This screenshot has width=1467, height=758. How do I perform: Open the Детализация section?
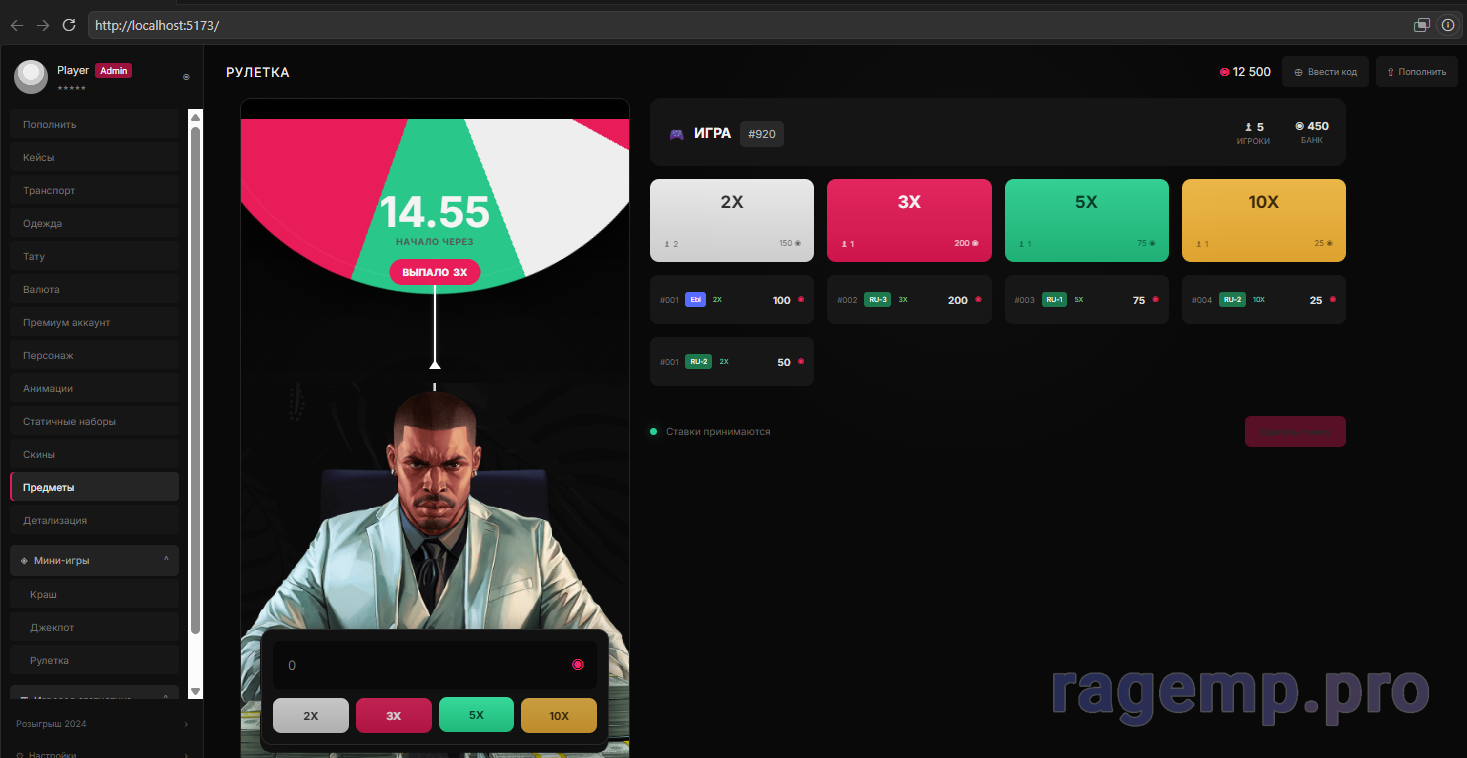(94, 521)
